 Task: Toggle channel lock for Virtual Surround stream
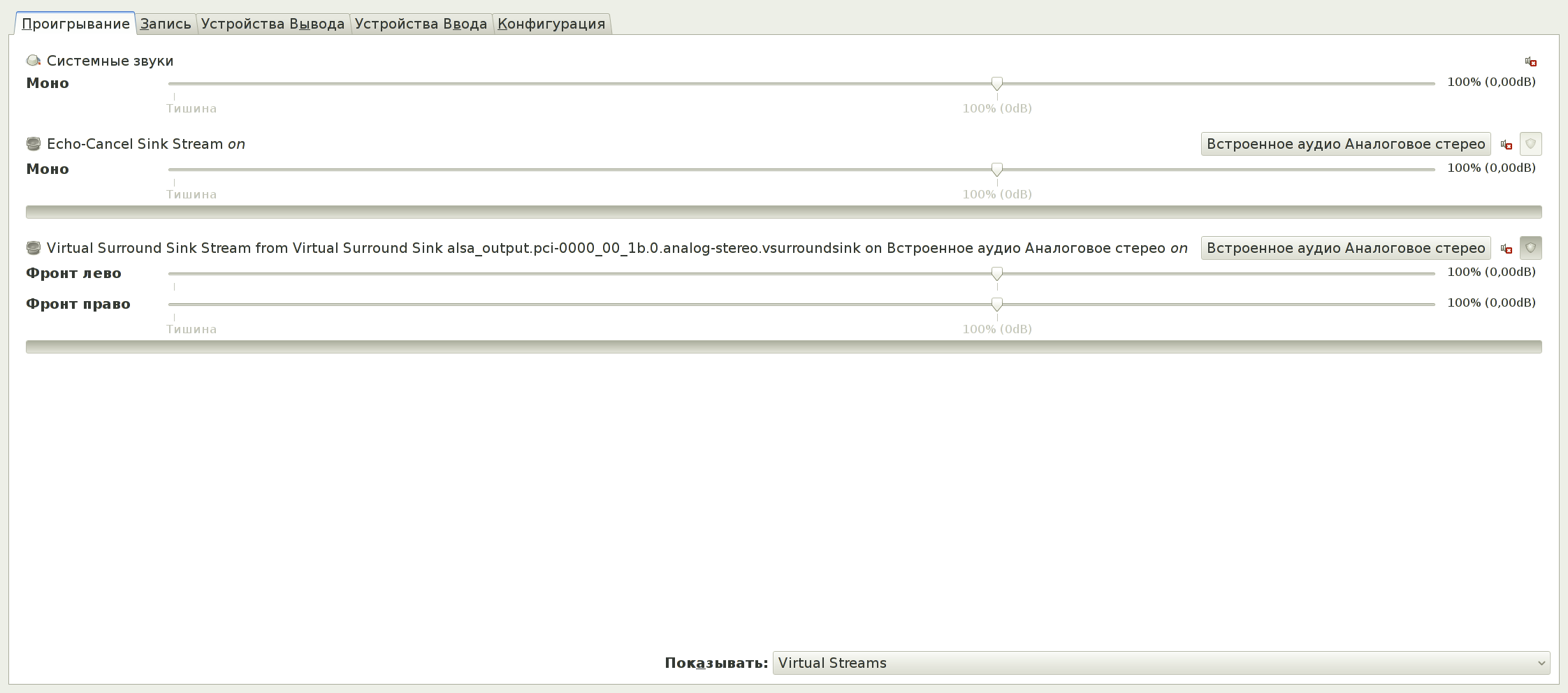tap(1530, 248)
